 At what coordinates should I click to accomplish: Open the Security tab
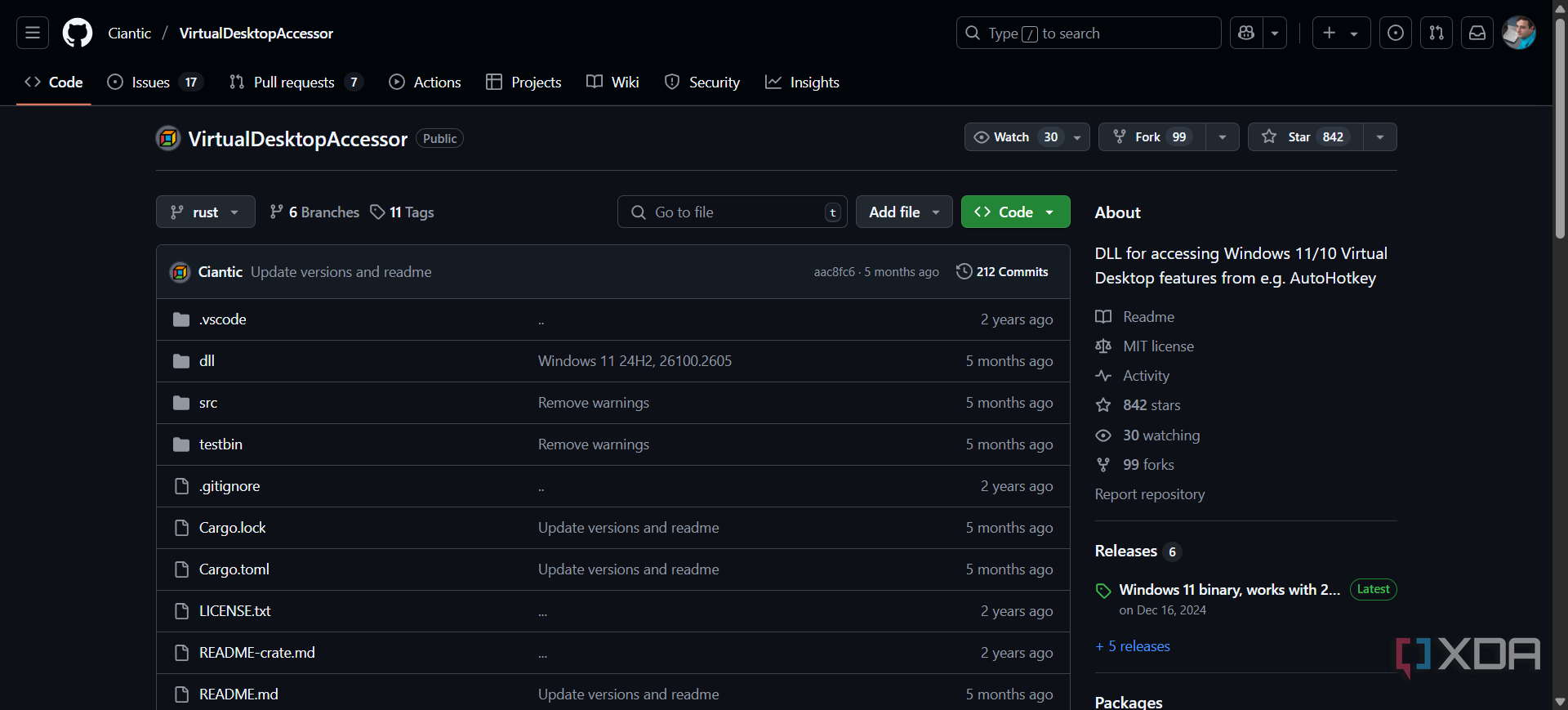pos(702,83)
